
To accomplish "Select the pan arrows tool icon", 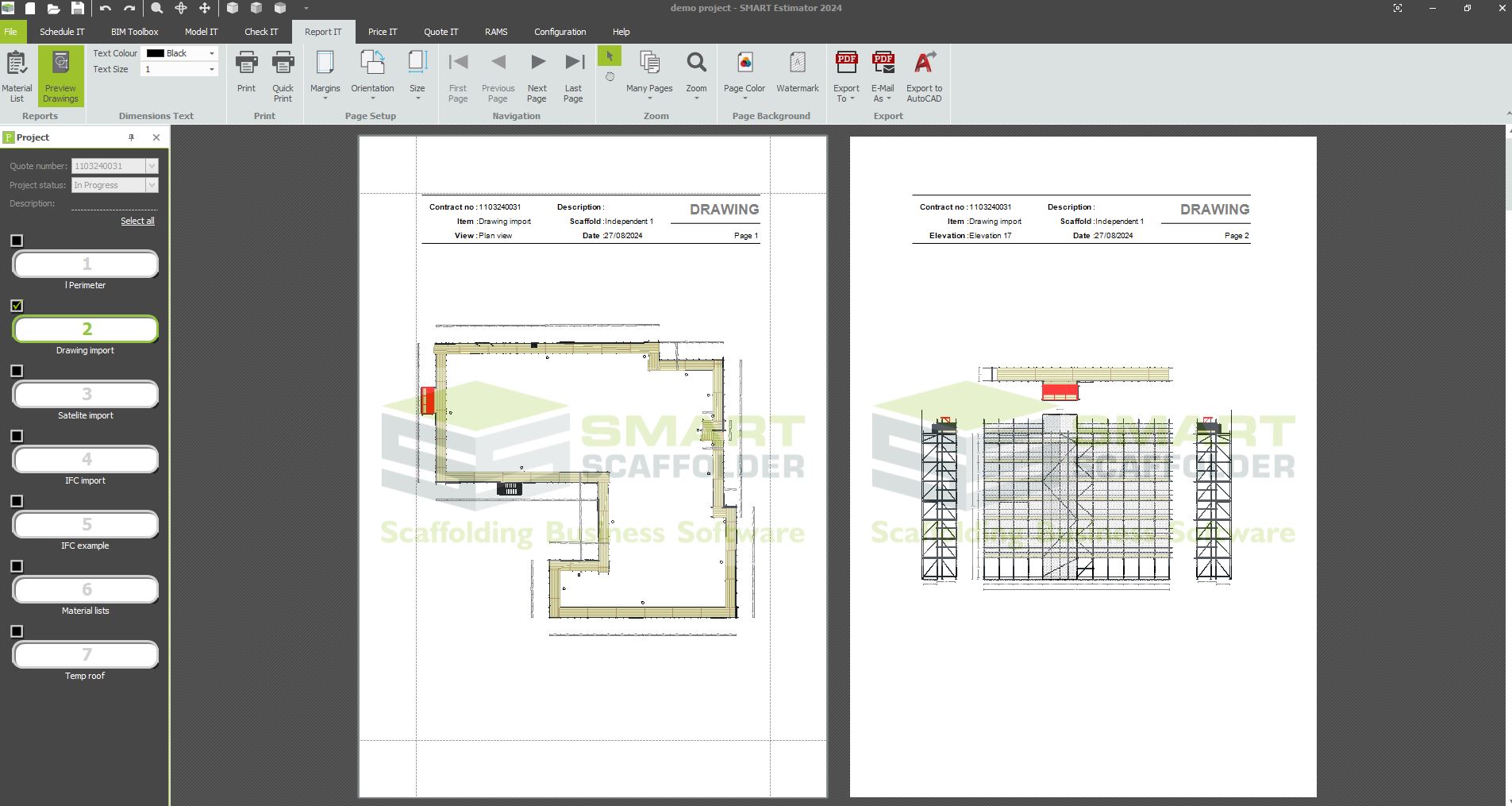I will coord(205,8).
